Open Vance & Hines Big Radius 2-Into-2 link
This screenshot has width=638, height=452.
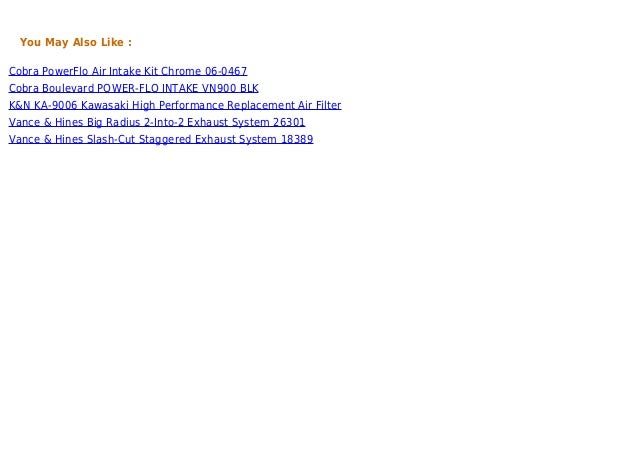coord(157,122)
